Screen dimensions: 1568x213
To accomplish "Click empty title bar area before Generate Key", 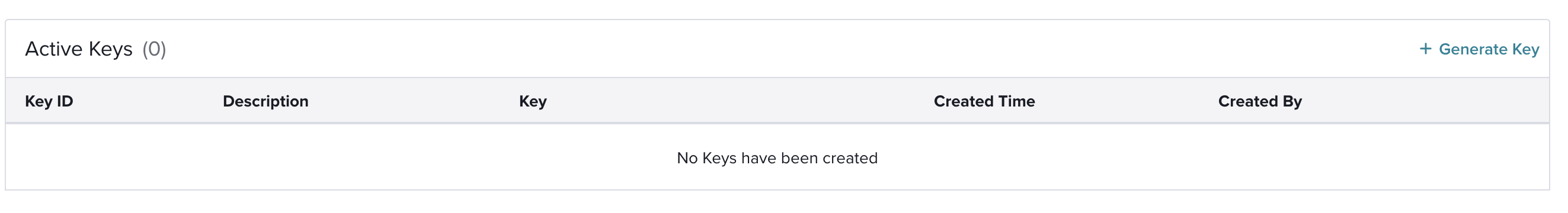I will click(x=791, y=49).
